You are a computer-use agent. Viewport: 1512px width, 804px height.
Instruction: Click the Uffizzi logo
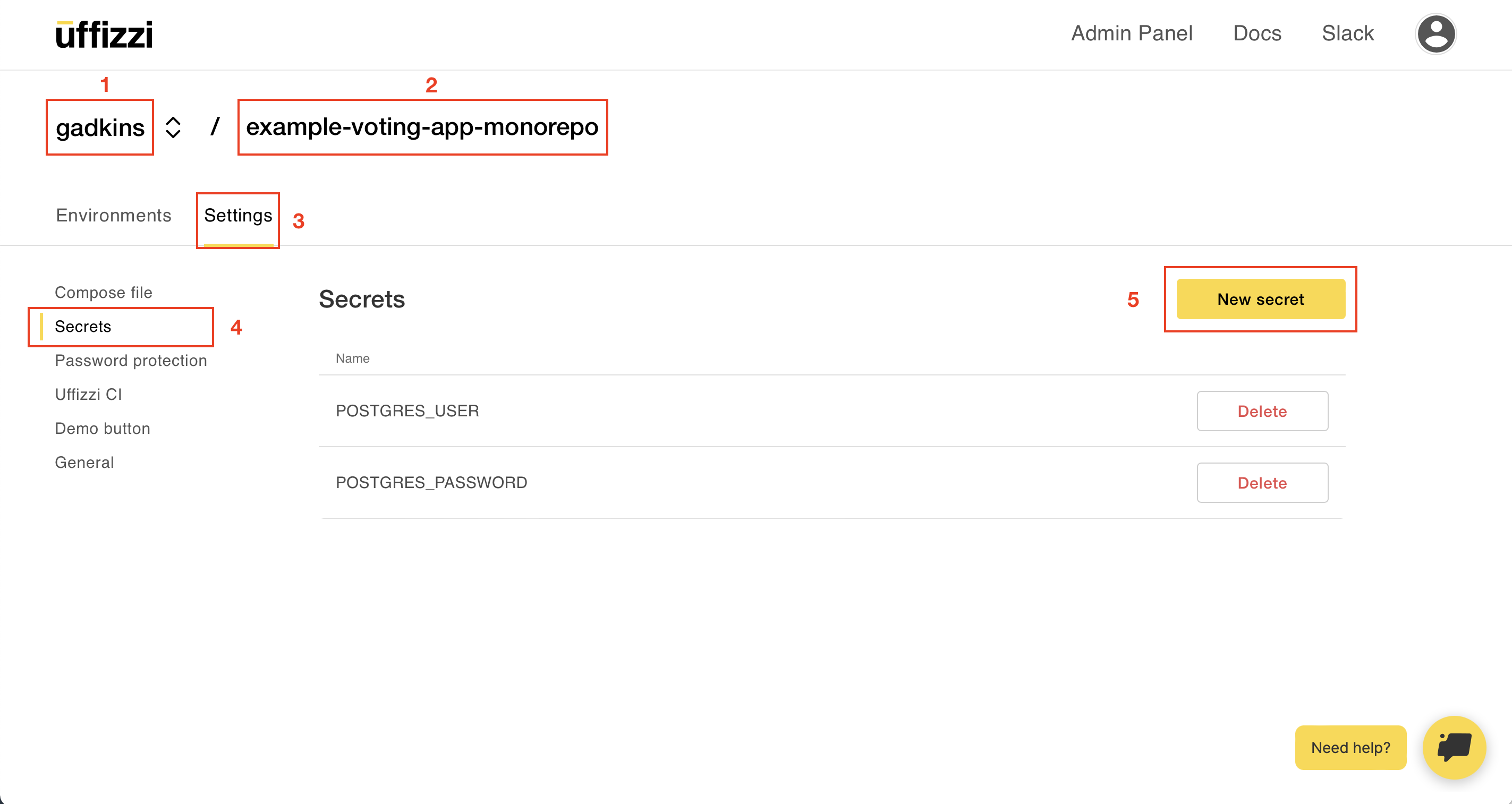click(104, 35)
